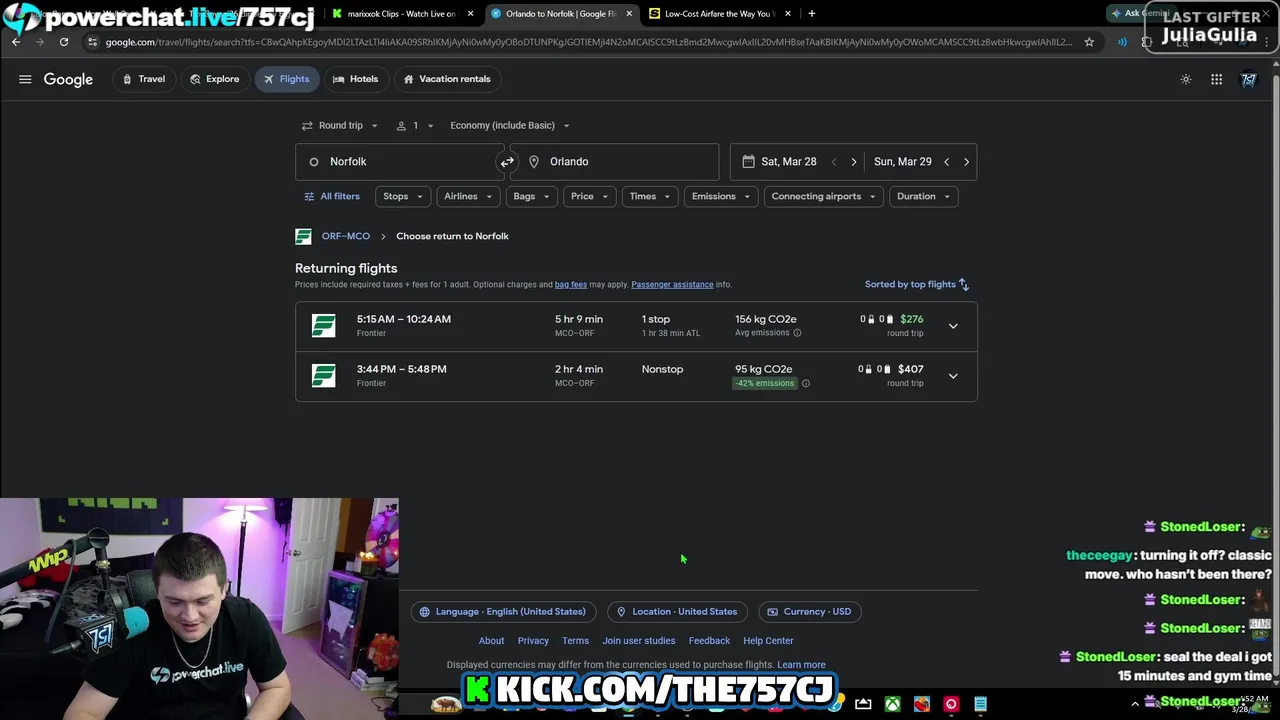Open the Help Center link
The width and height of the screenshot is (1280, 720).
tap(768, 641)
